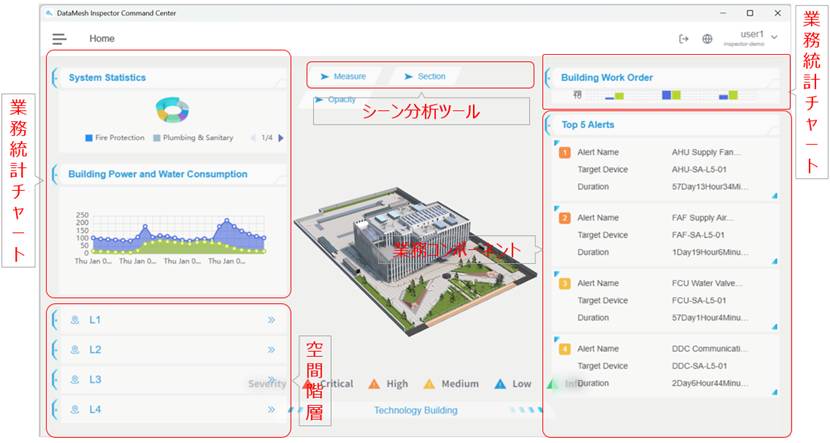The width and height of the screenshot is (830, 443).
Task: Expand the L3 floor chevron
Action: [271, 380]
